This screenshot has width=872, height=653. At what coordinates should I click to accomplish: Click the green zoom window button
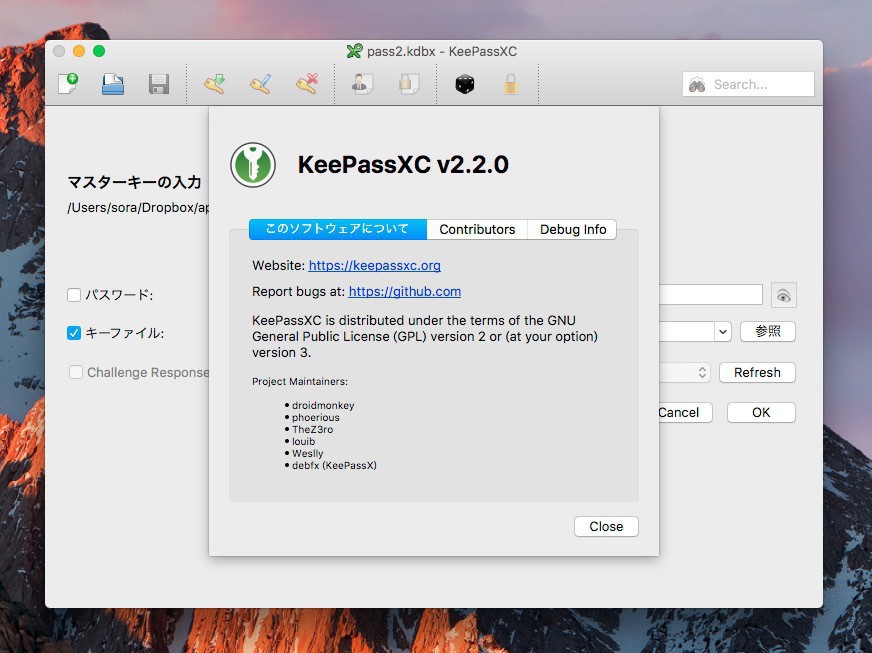(x=99, y=51)
